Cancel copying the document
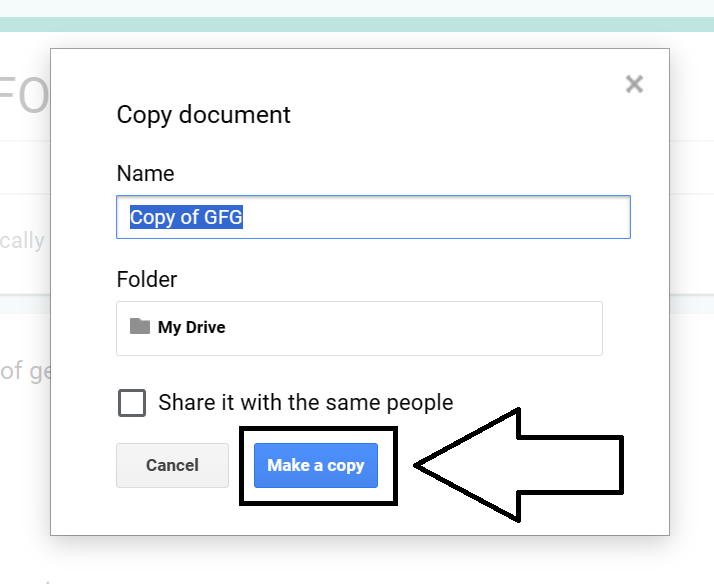 point(172,465)
